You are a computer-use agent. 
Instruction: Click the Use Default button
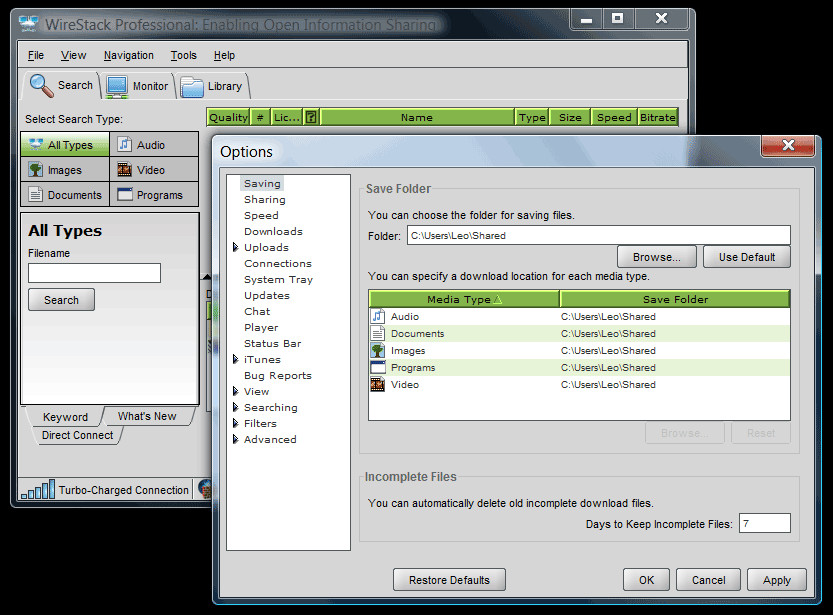[747, 257]
